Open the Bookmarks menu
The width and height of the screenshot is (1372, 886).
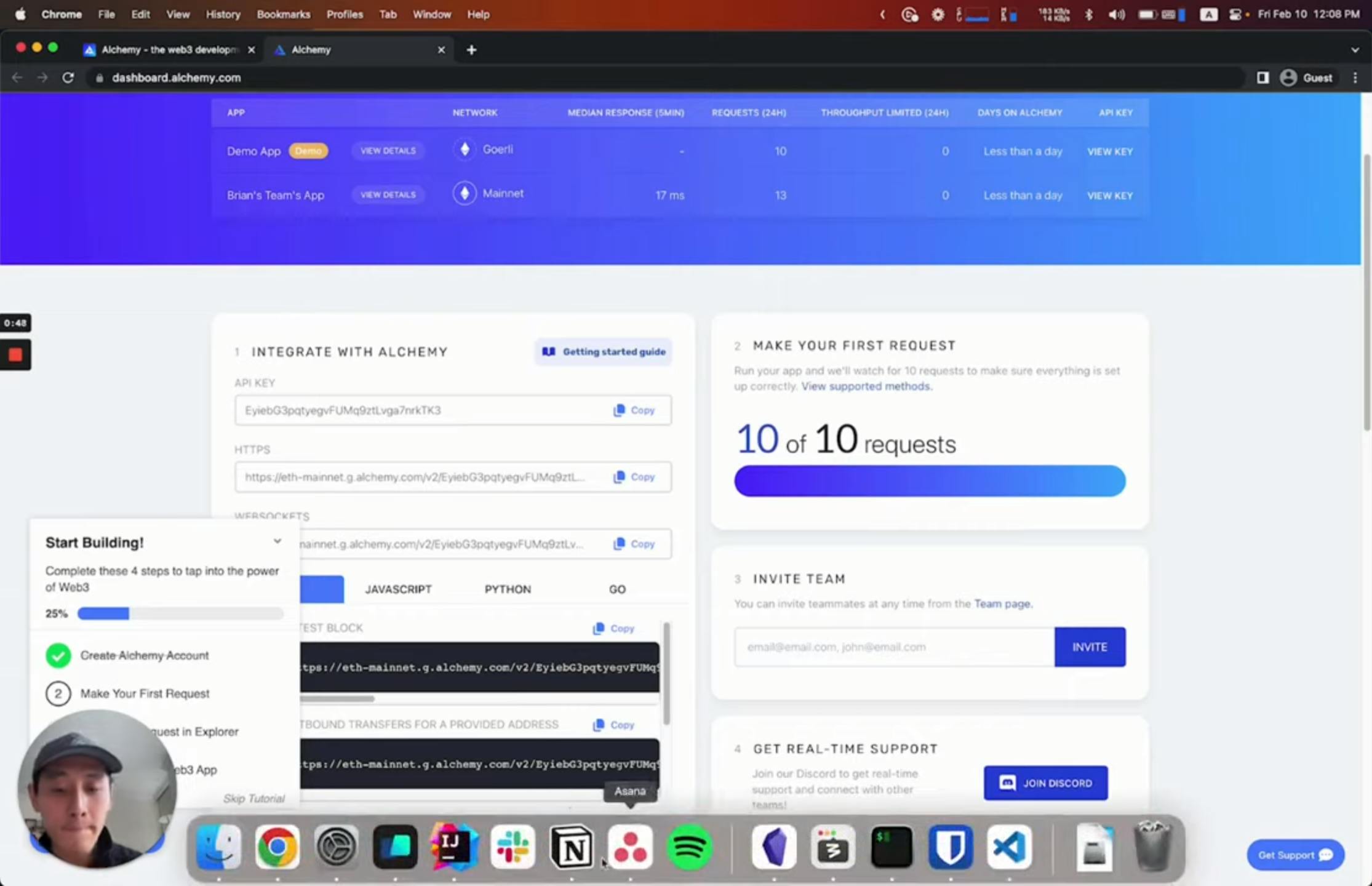(283, 14)
